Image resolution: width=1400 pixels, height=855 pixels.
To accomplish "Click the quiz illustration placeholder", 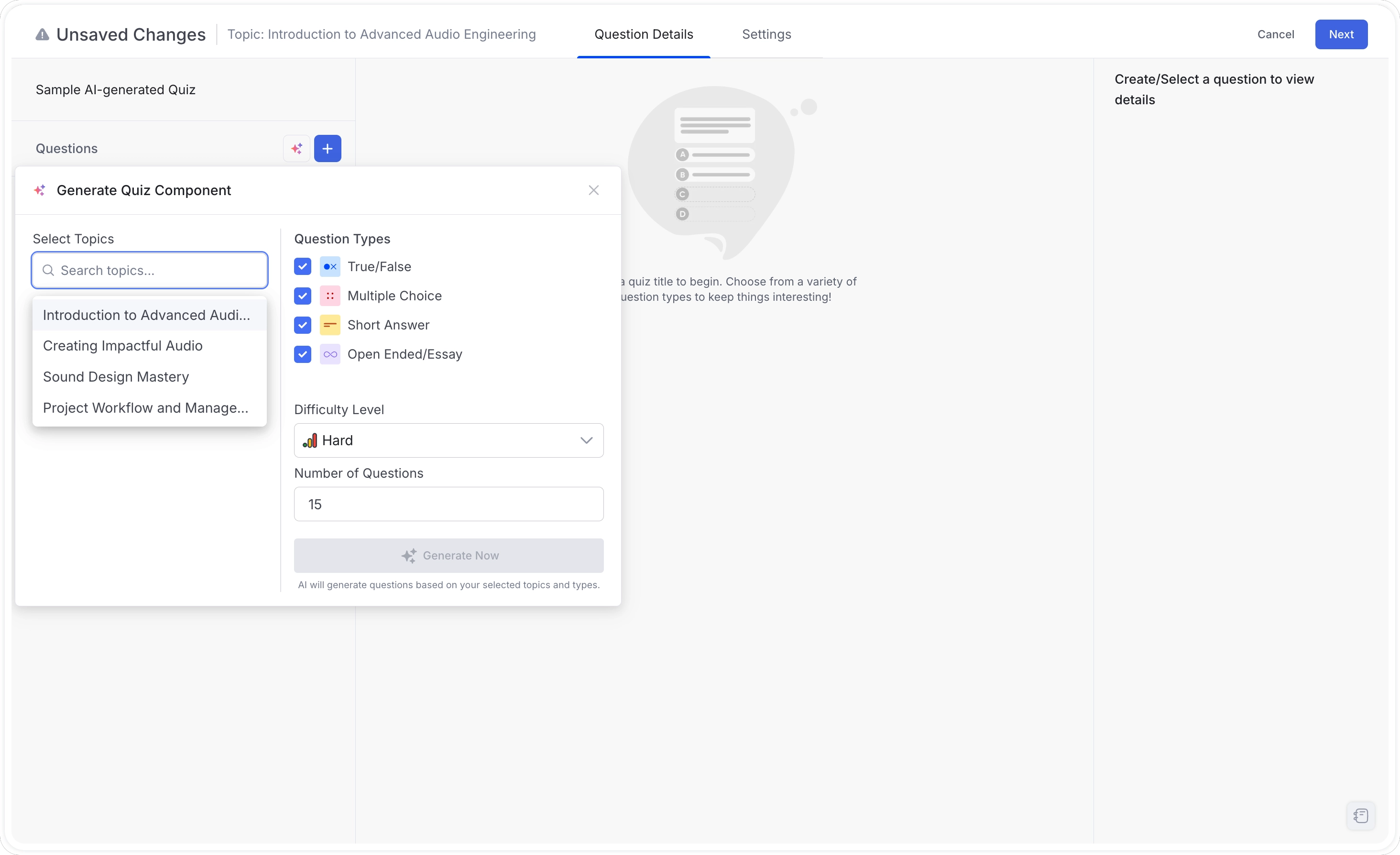I will [x=722, y=172].
